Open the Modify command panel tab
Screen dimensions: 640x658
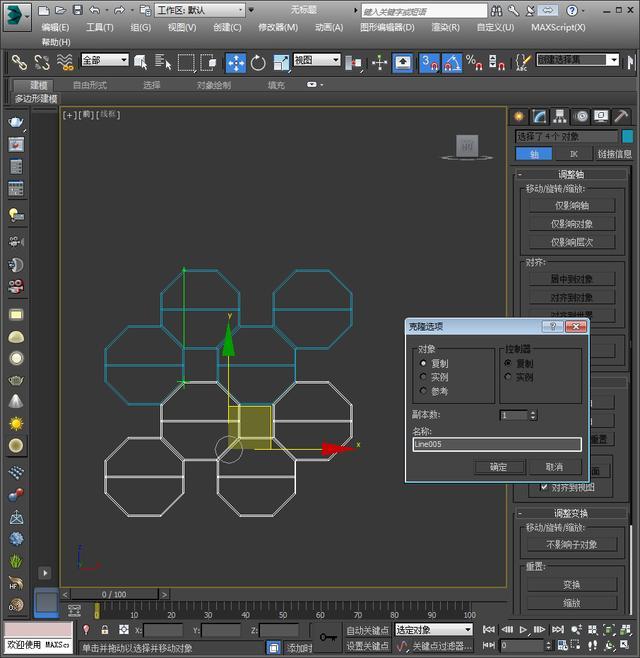pos(539,117)
